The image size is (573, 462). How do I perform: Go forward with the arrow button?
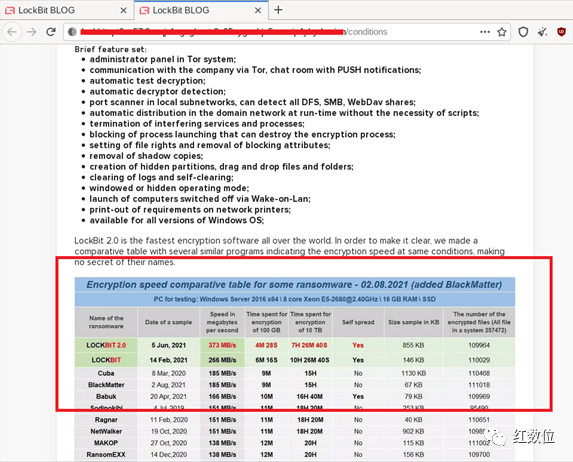32,32
